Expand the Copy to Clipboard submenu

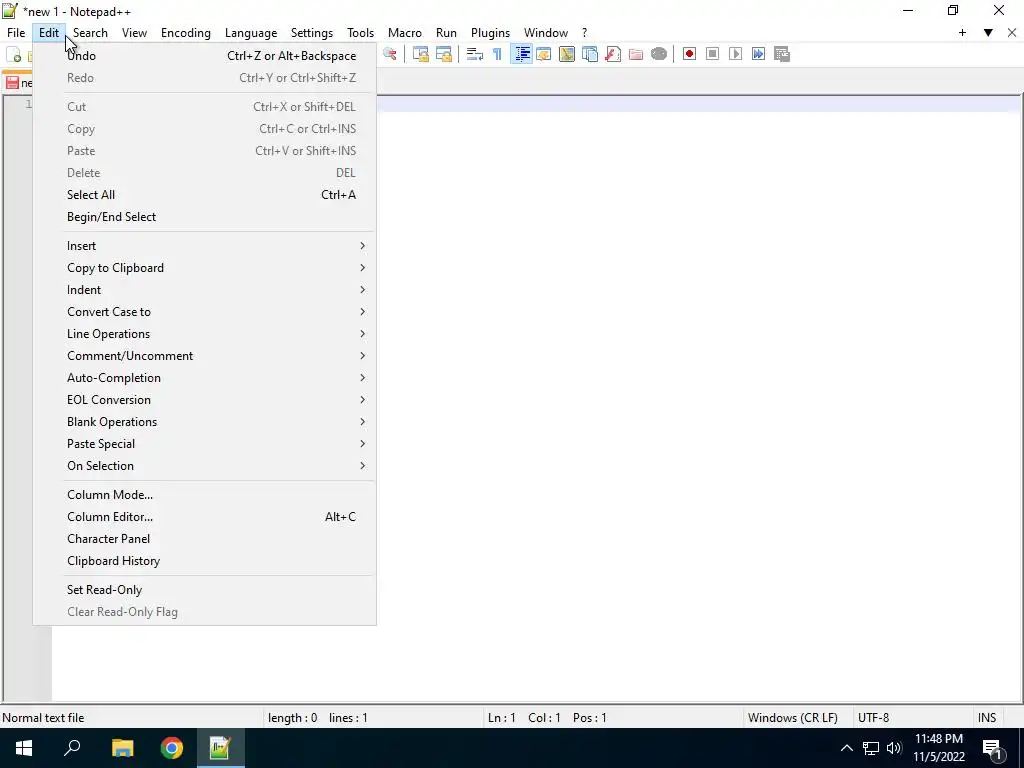[x=204, y=268]
